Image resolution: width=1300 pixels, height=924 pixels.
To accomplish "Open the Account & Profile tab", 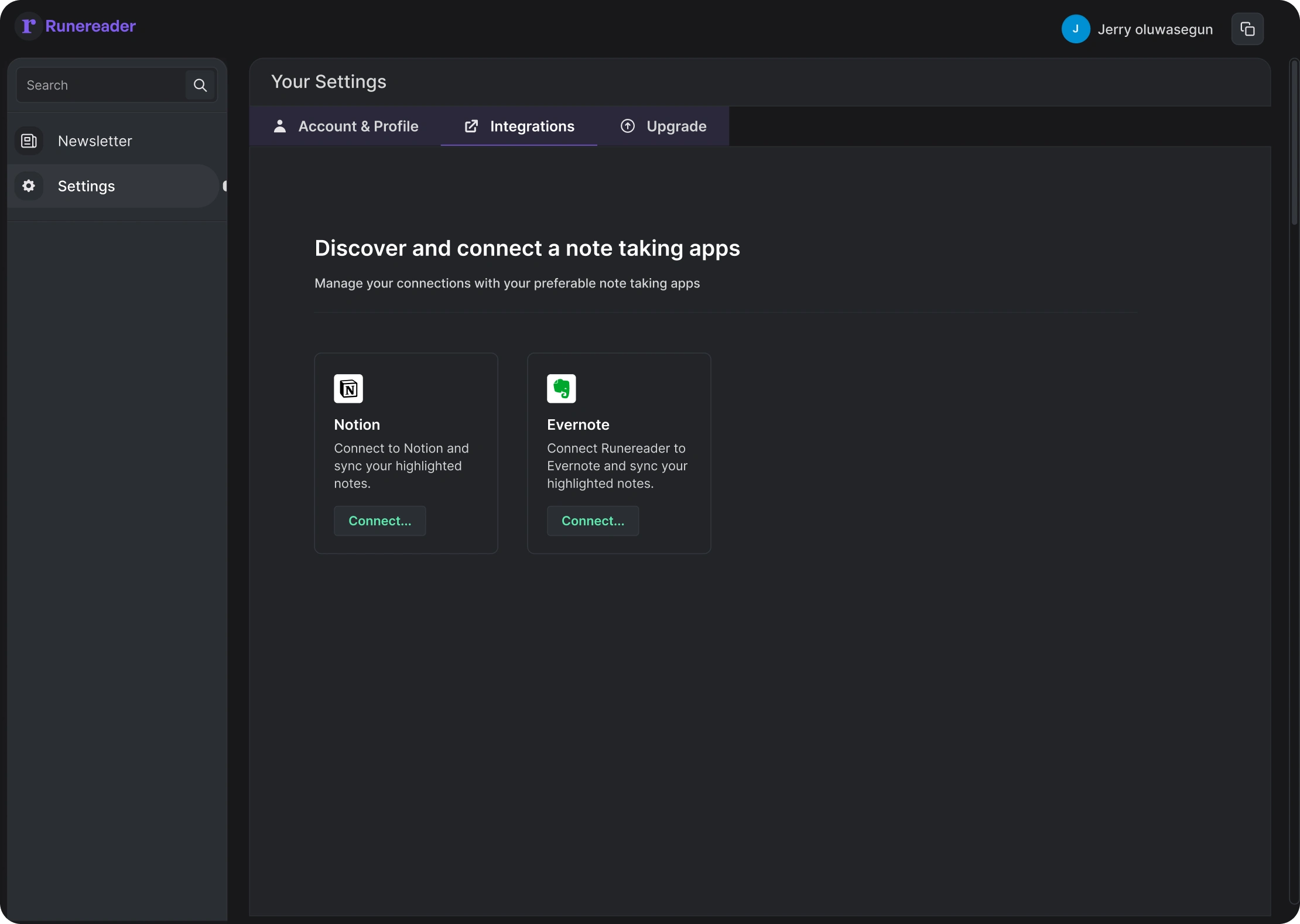I will [x=345, y=126].
